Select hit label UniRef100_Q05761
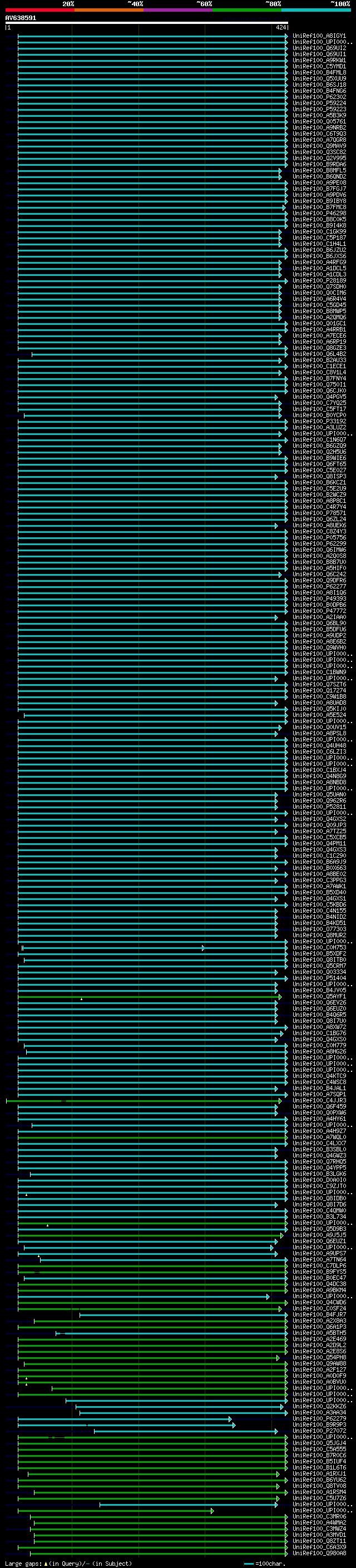 [x=319, y=121]
